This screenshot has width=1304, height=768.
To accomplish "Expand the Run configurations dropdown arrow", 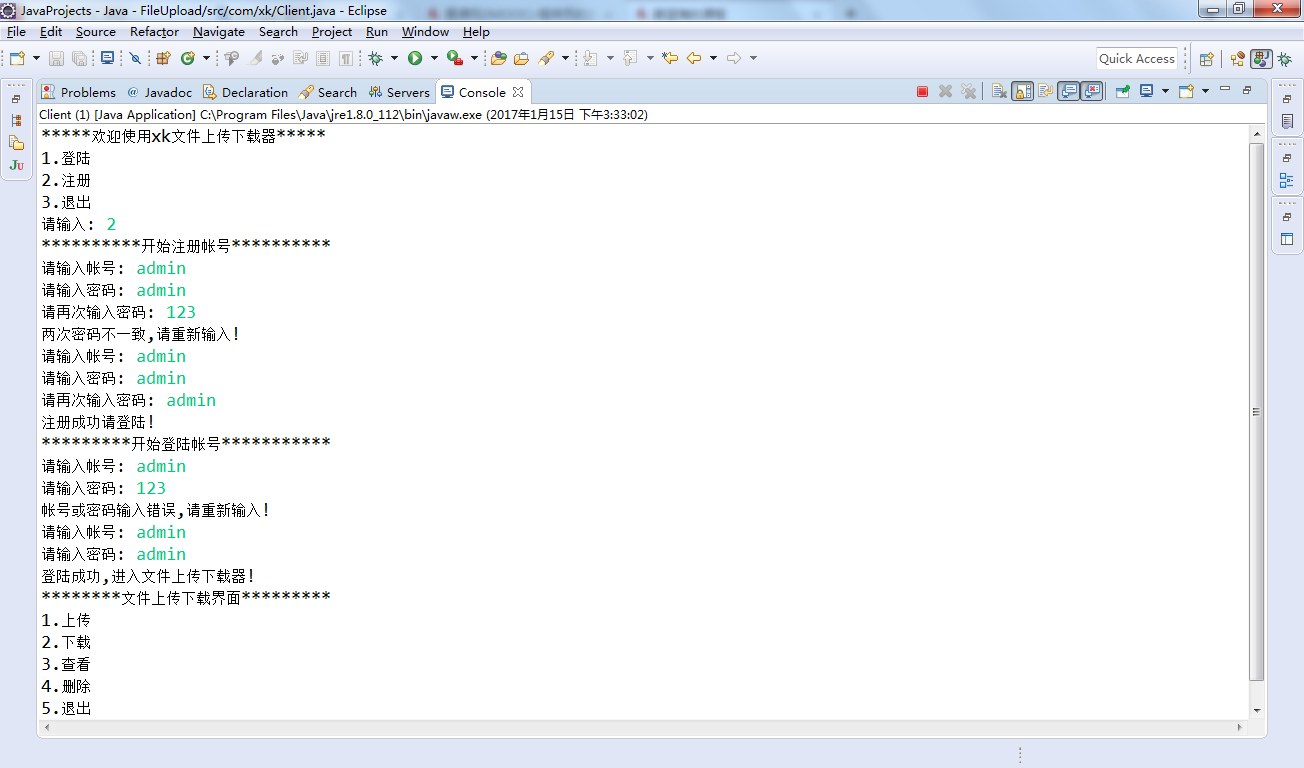I will coord(434,58).
